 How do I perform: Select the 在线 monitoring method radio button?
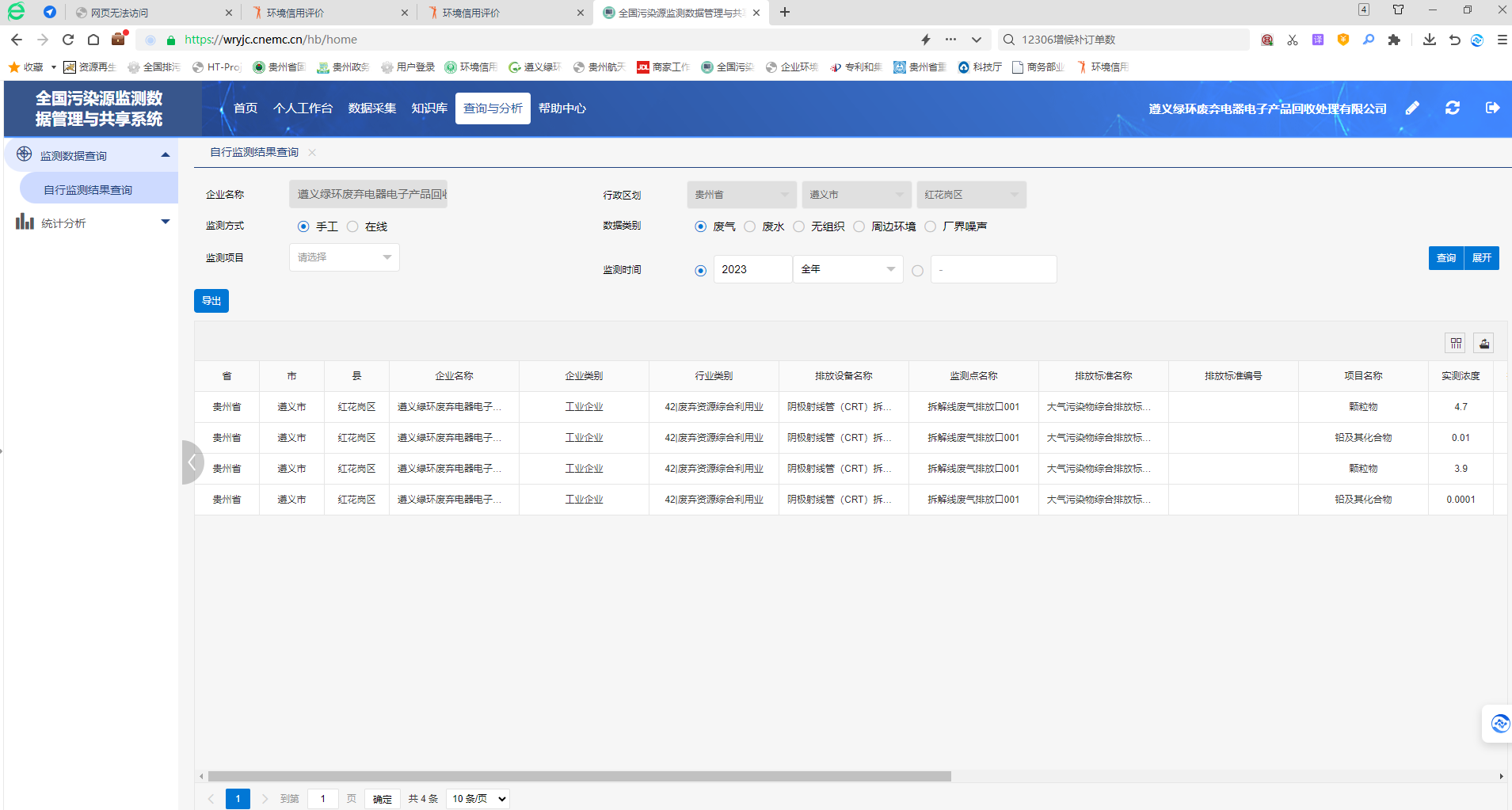point(353,226)
